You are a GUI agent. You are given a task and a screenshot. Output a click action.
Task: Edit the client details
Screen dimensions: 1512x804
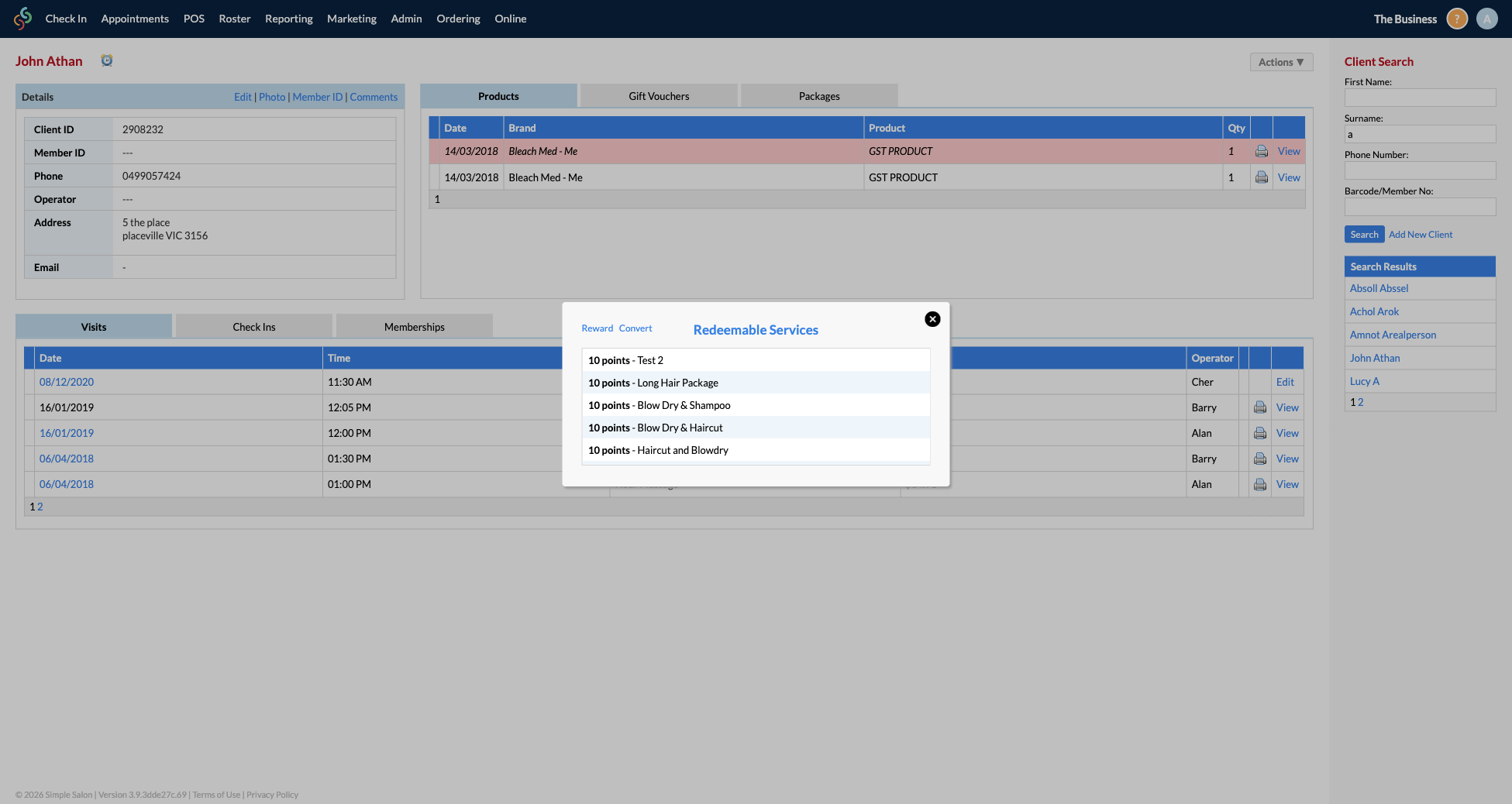243,97
